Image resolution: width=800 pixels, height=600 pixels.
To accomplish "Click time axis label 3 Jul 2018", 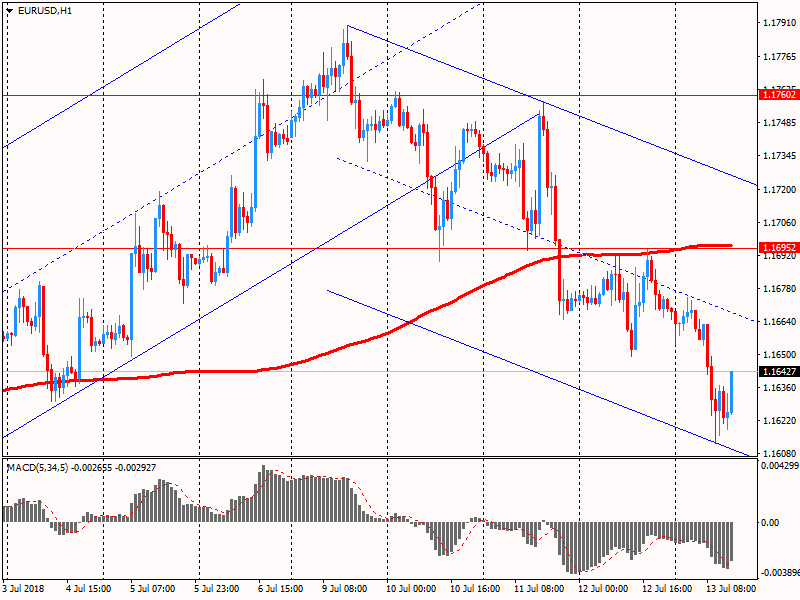I will pyautogui.click(x=23, y=588).
